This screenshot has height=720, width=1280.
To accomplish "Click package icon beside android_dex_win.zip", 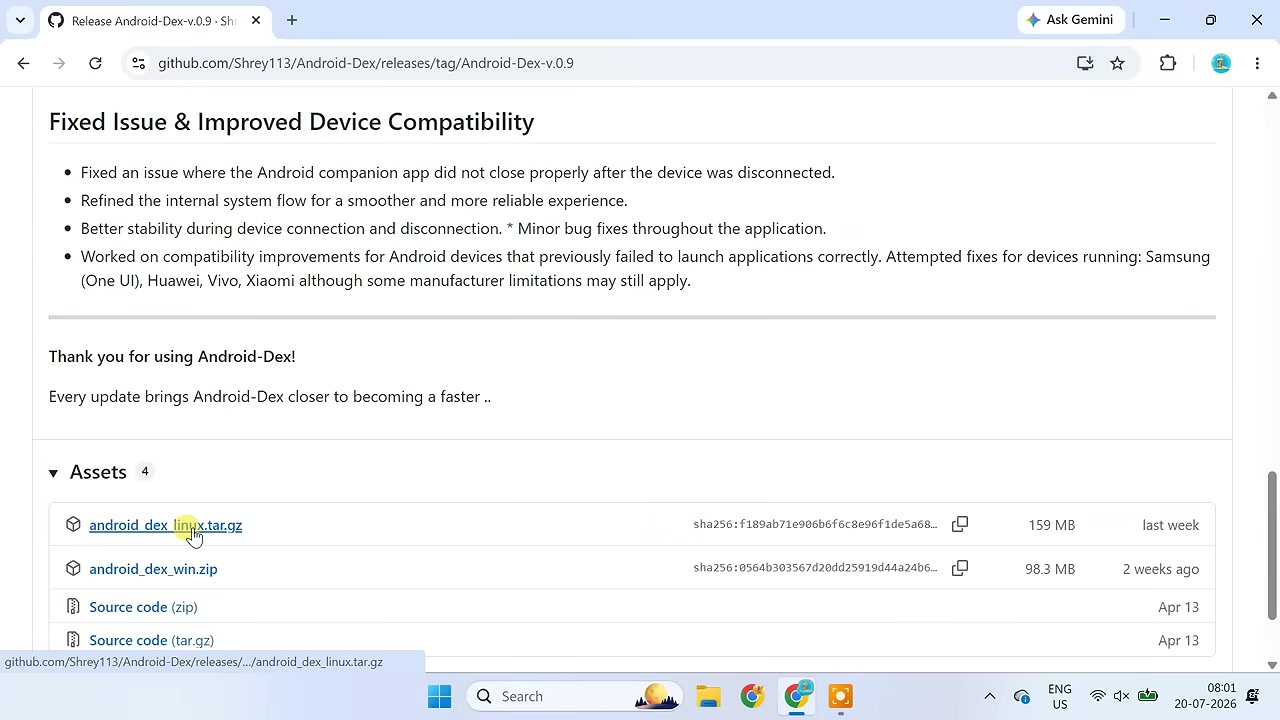I will tap(73, 568).
